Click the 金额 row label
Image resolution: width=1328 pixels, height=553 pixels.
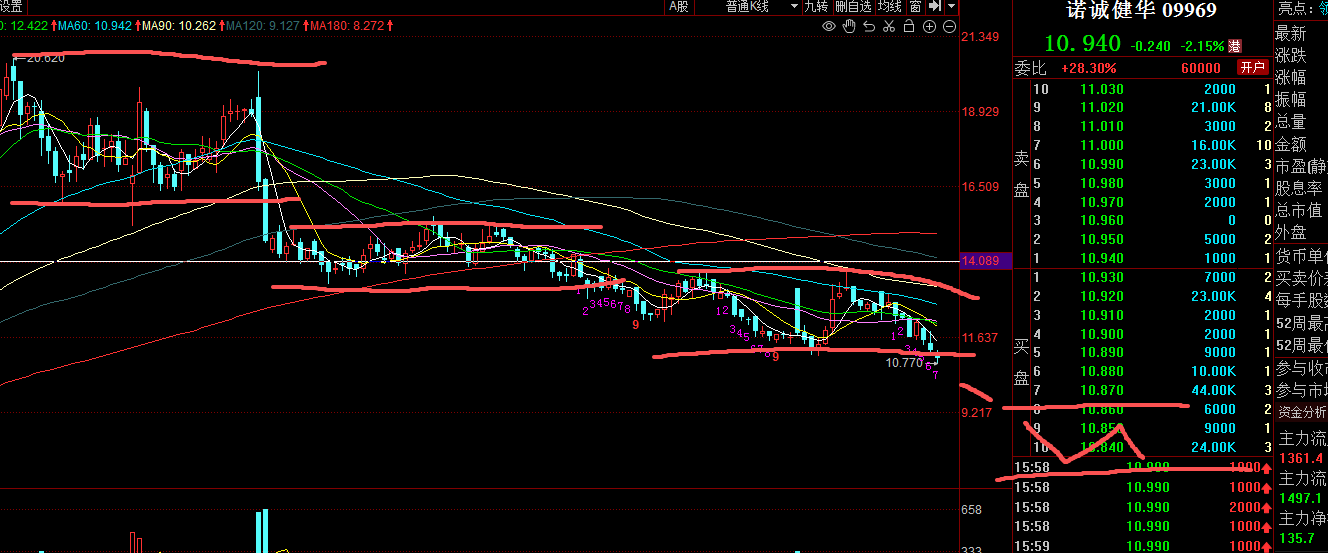[1291, 143]
